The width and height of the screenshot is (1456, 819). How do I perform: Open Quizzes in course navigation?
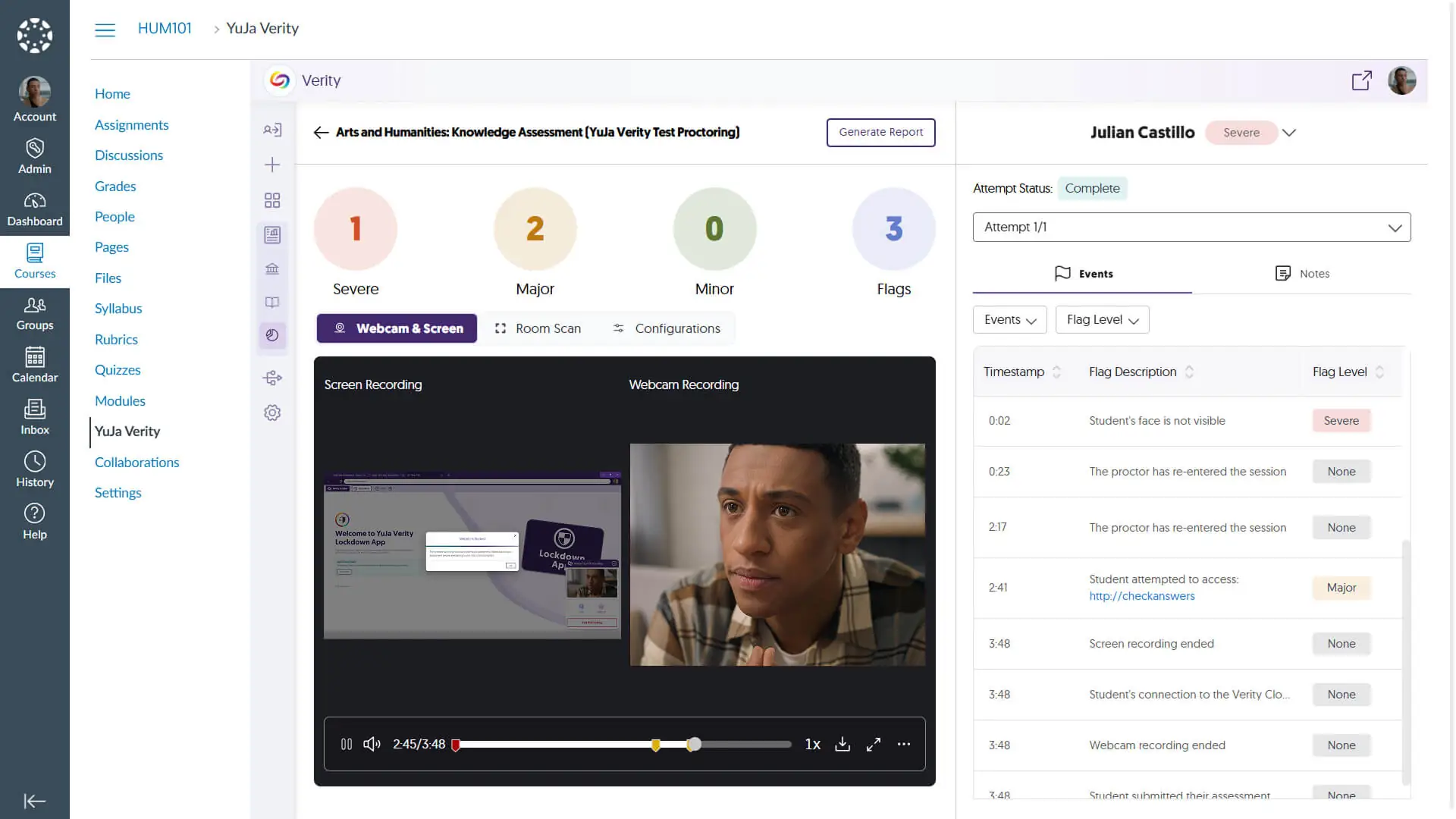(118, 370)
